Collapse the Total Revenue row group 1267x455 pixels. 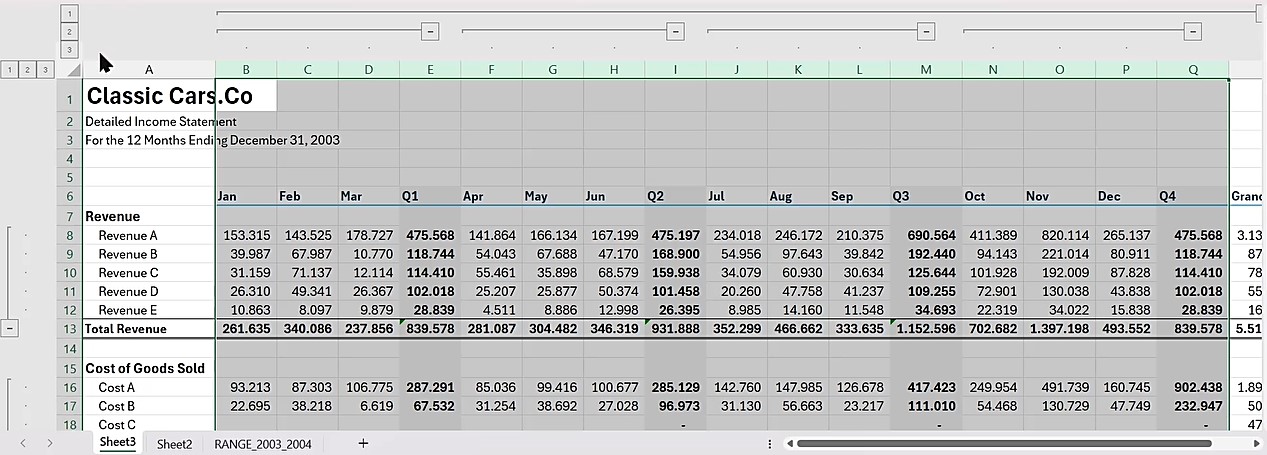click(10, 328)
